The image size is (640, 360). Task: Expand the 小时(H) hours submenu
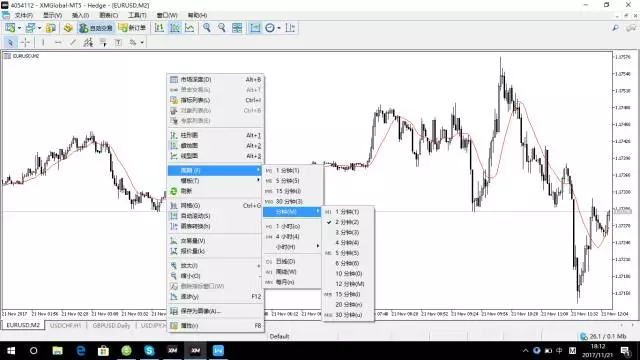tap(292, 247)
